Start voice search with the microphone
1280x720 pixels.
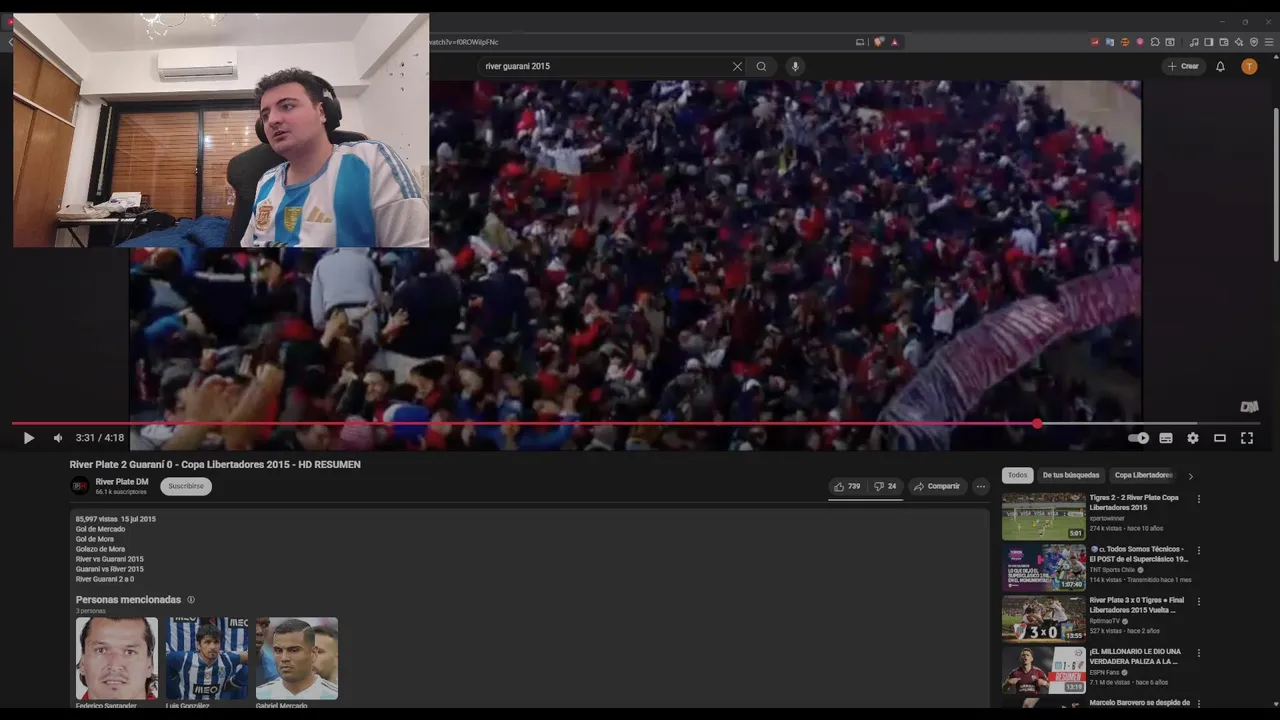(x=795, y=66)
